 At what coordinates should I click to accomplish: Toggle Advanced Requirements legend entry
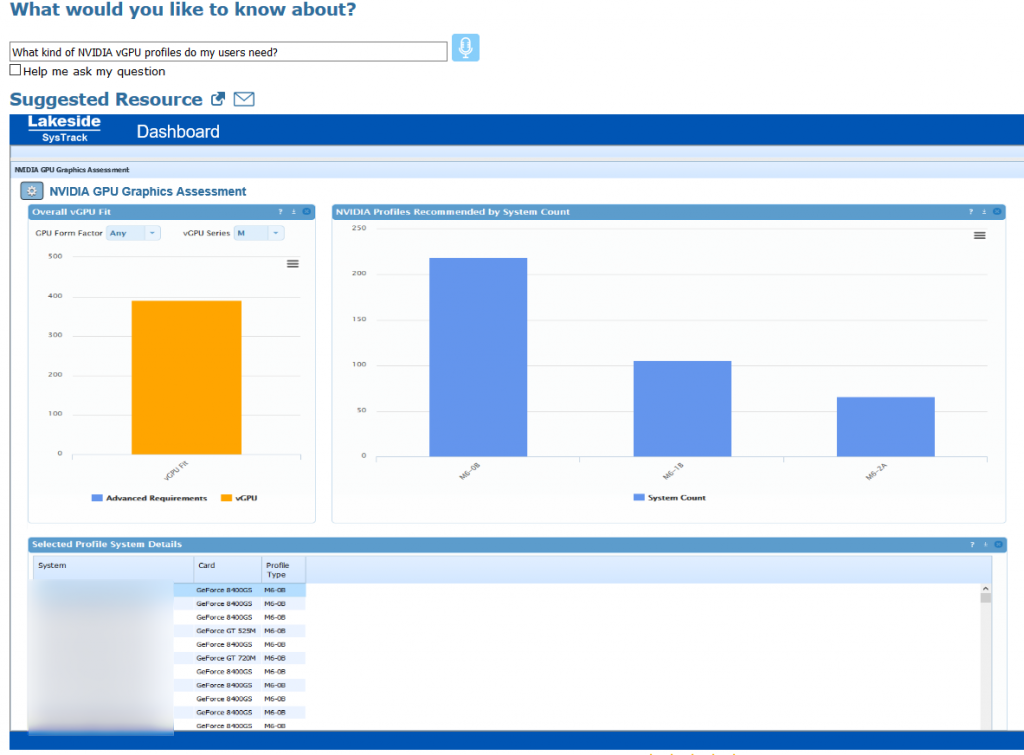[x=150, y=498]
